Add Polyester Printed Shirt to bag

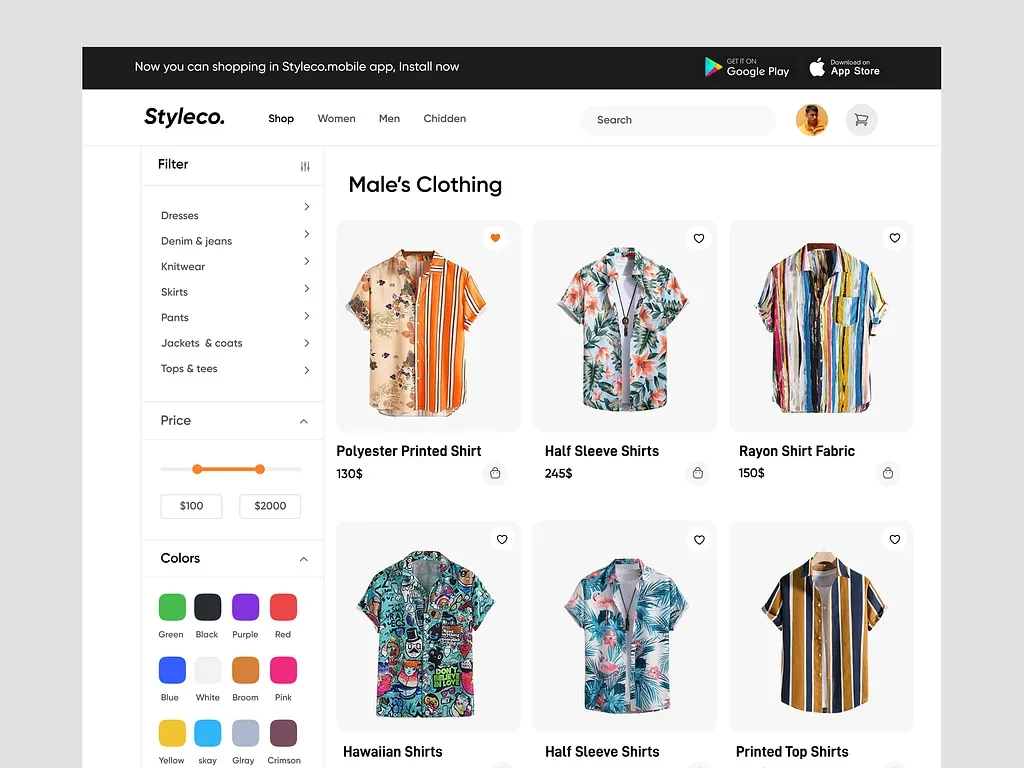coord(494,473)
